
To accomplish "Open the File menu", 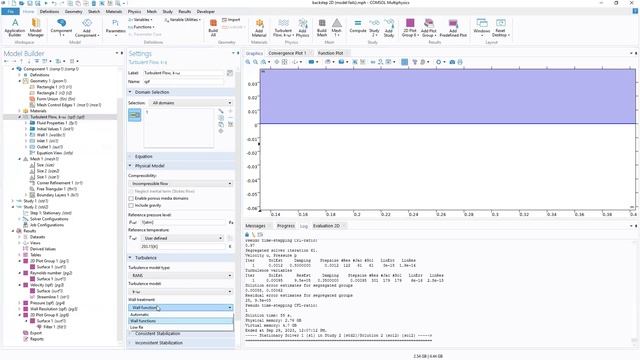I will tap(11, 11).
